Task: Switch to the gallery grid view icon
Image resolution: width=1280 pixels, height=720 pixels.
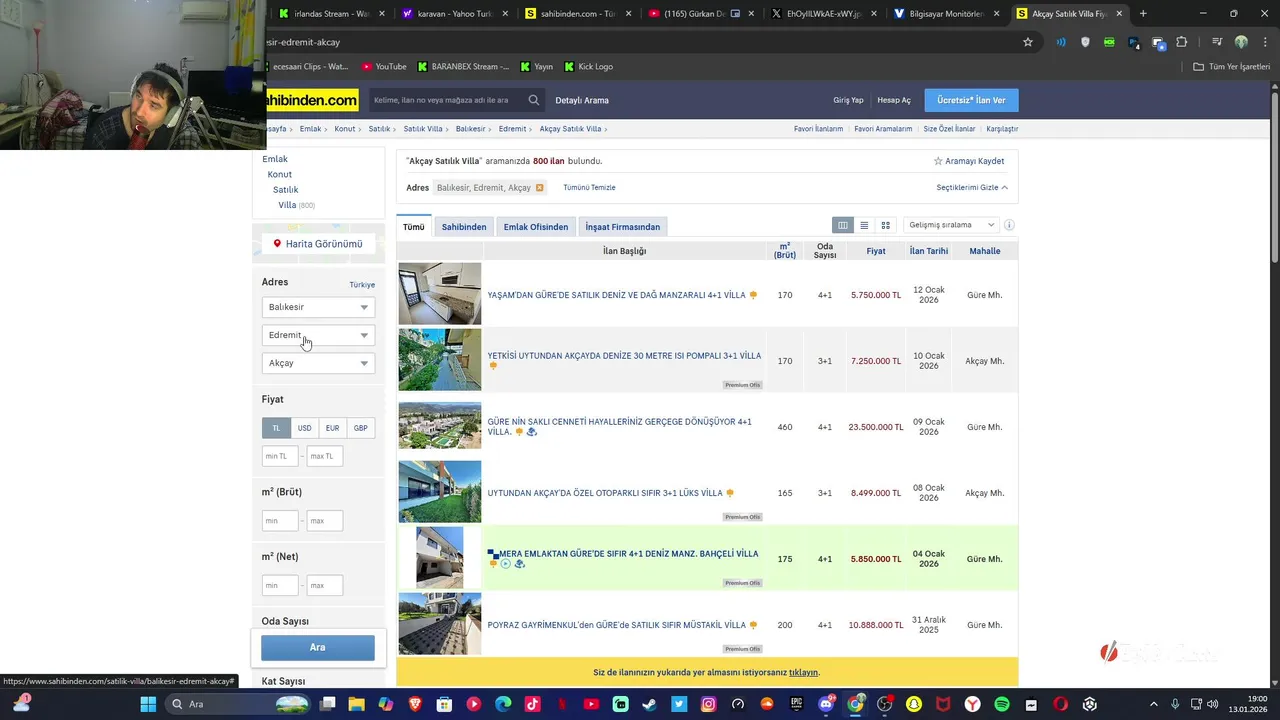Action: click(x=885, y=225)
